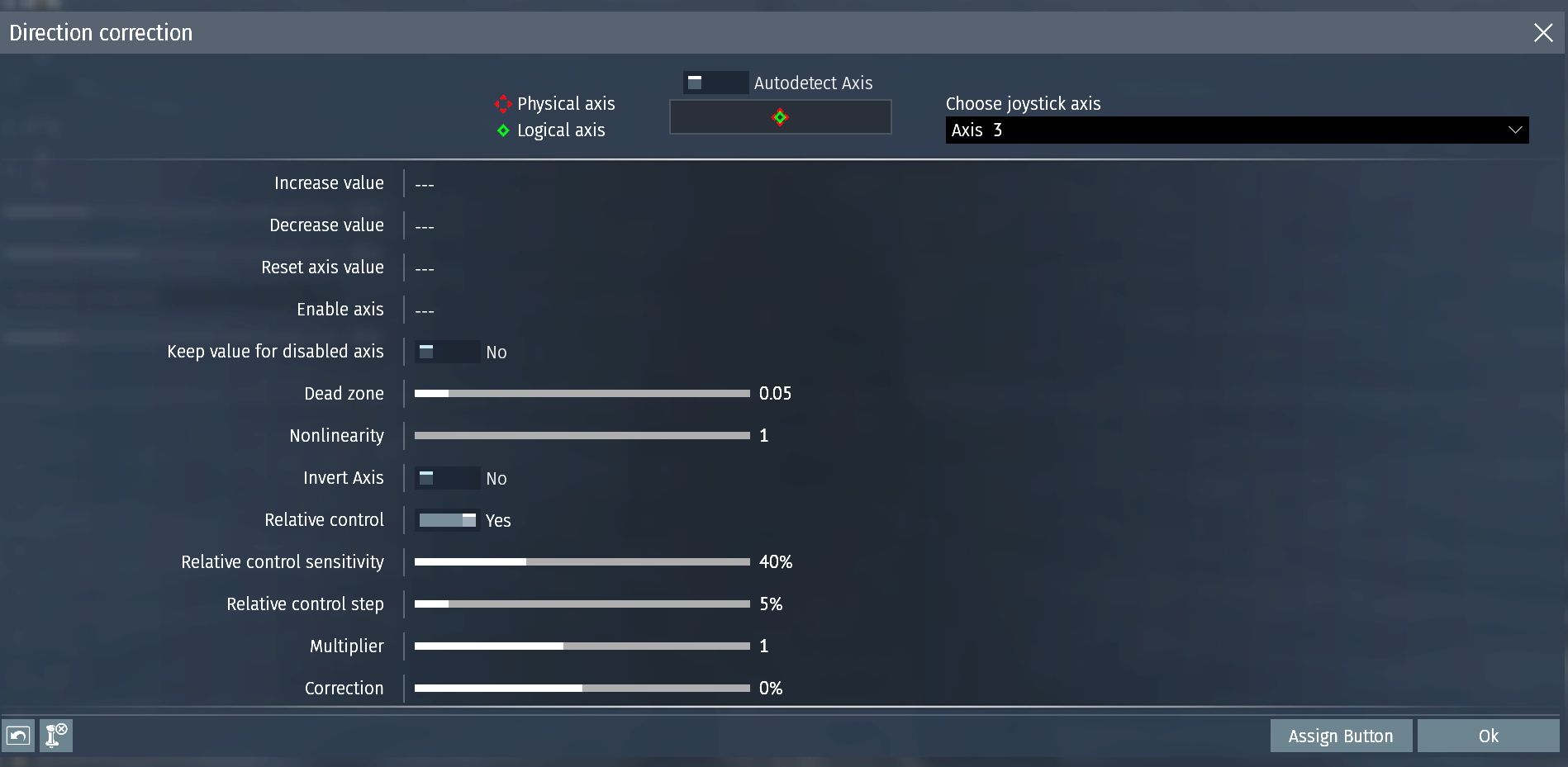This screenshot has height=767, width=1568.
Task: Click the Reset axis value binding field
Action: (x=578, y=268)
